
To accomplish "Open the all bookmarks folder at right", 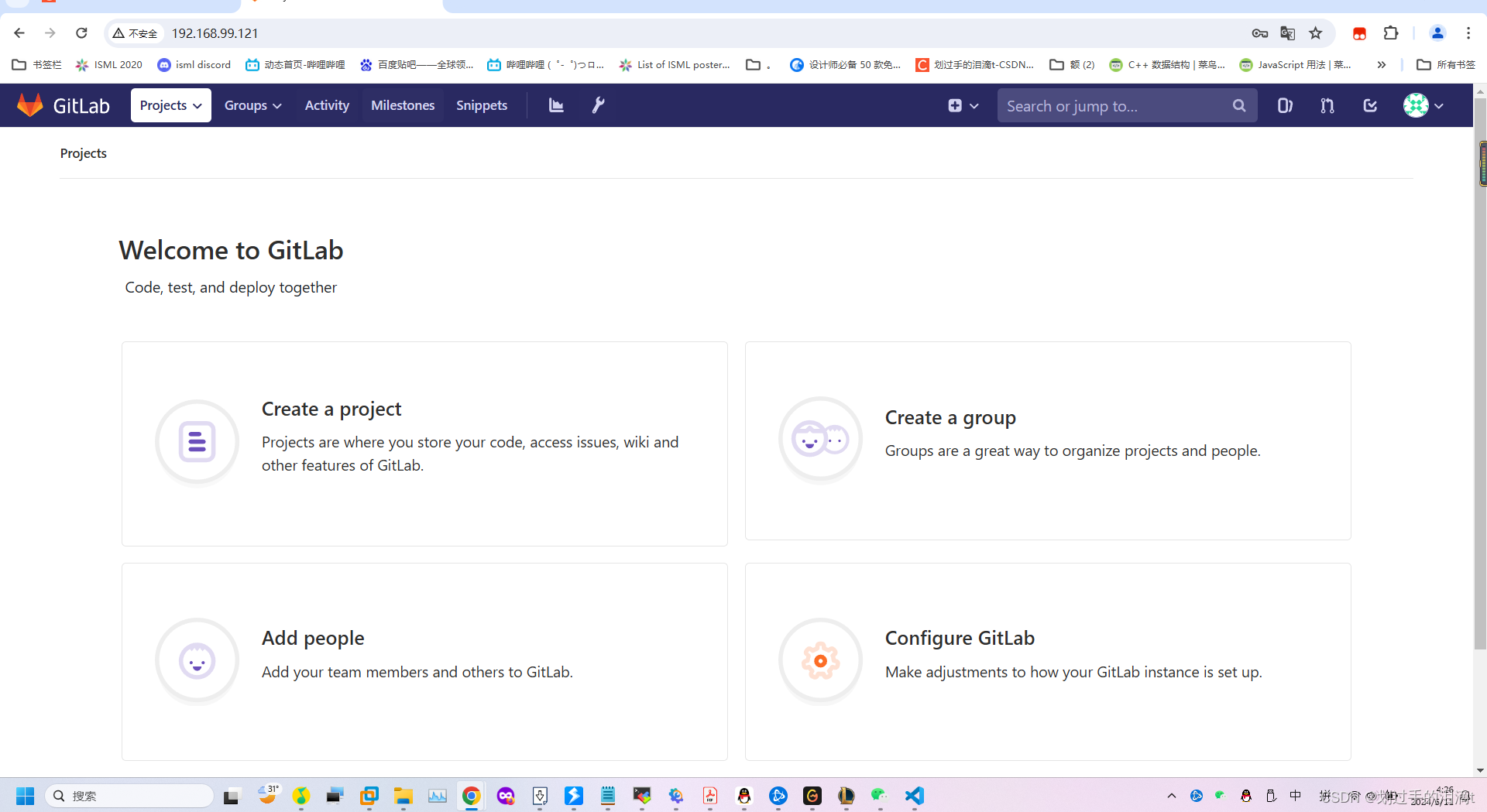I will (1446, 65).
